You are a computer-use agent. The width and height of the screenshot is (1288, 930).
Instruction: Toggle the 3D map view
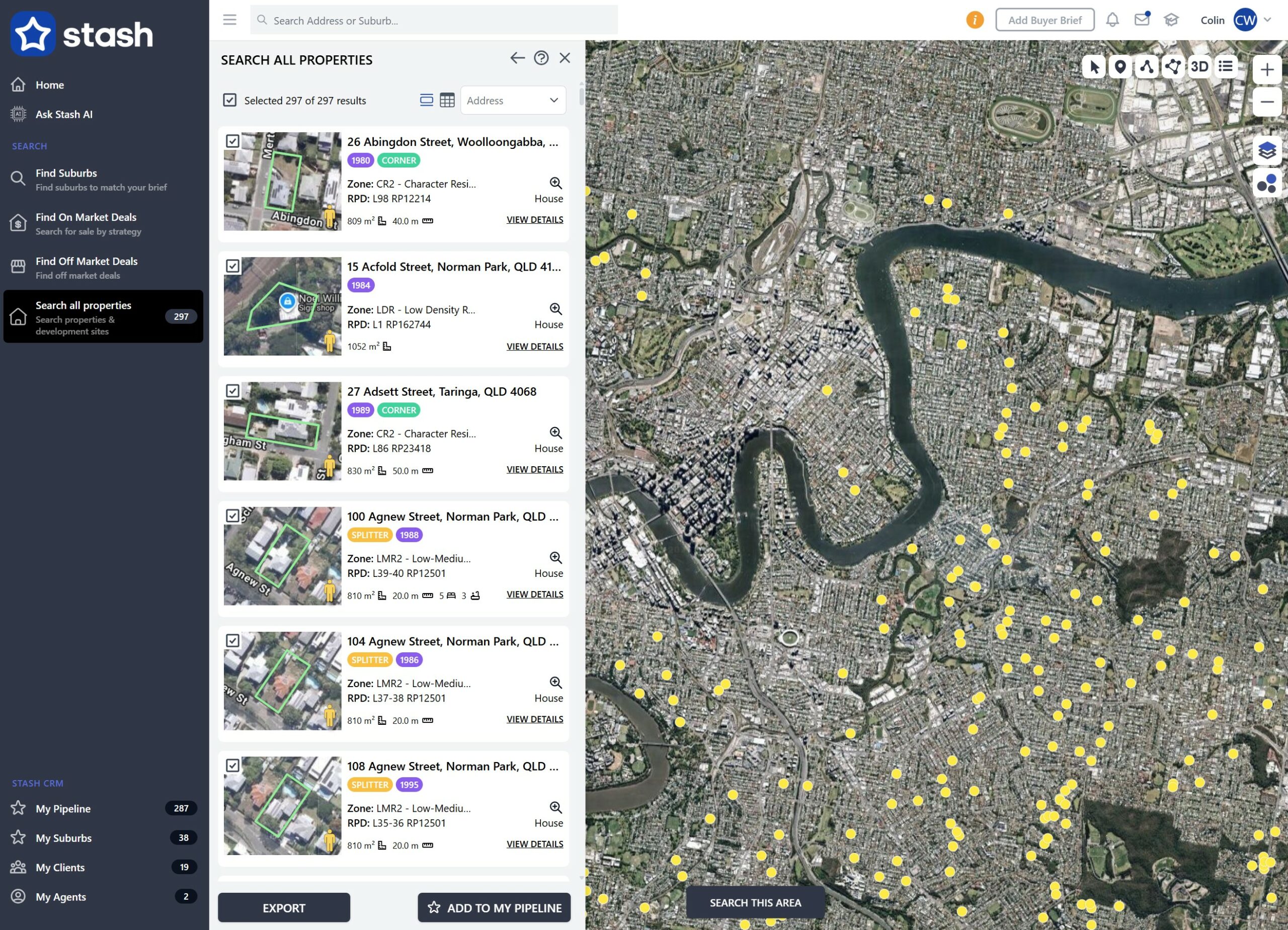coord(1199,67)
